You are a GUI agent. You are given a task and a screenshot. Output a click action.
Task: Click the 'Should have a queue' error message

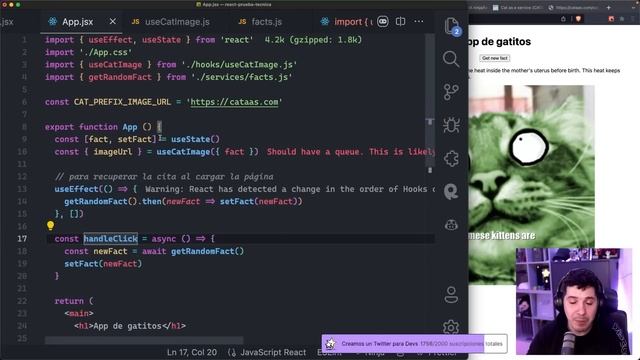point(350,151)
